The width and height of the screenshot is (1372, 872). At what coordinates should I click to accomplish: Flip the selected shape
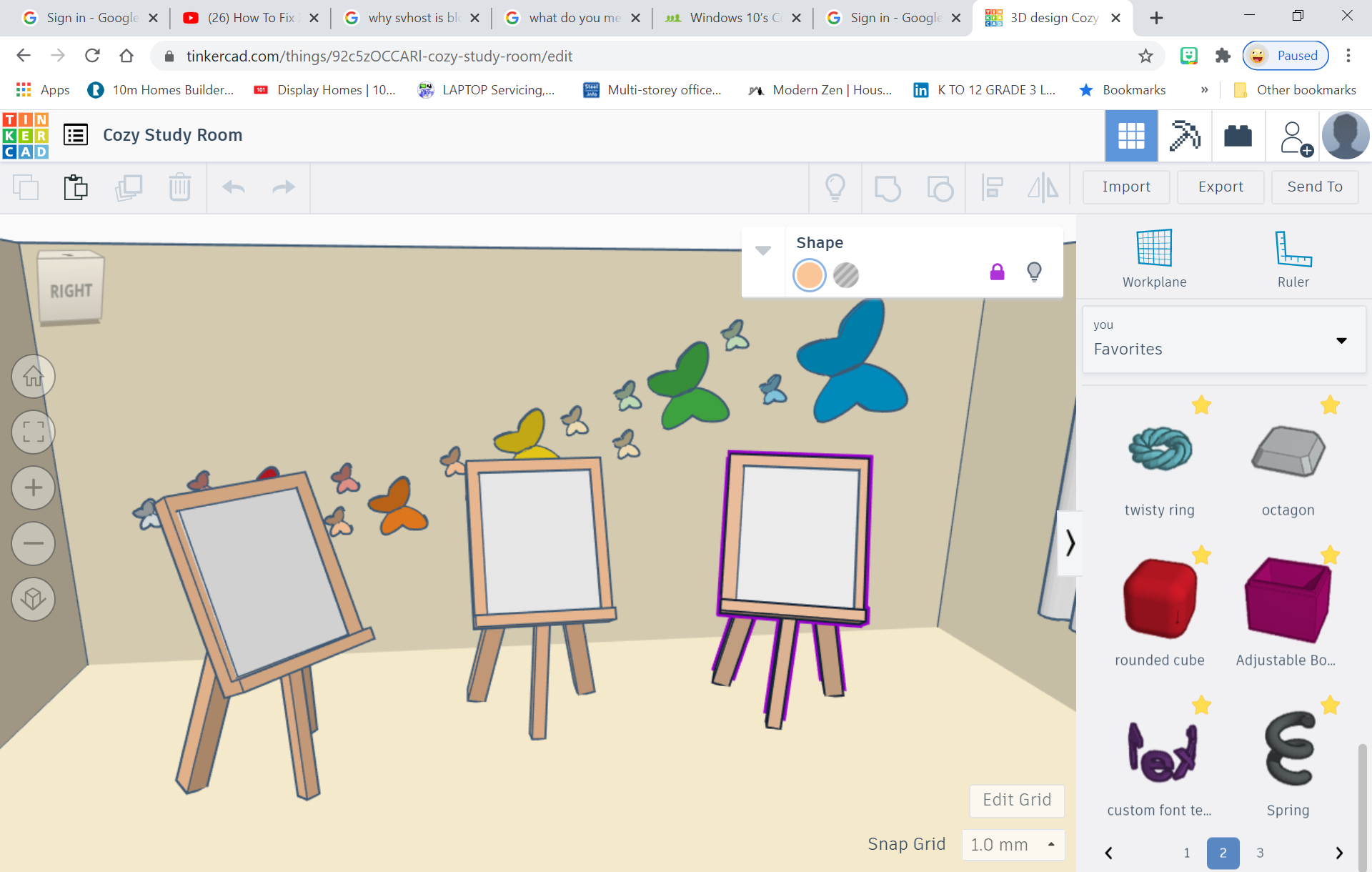tap(1043, 187)
